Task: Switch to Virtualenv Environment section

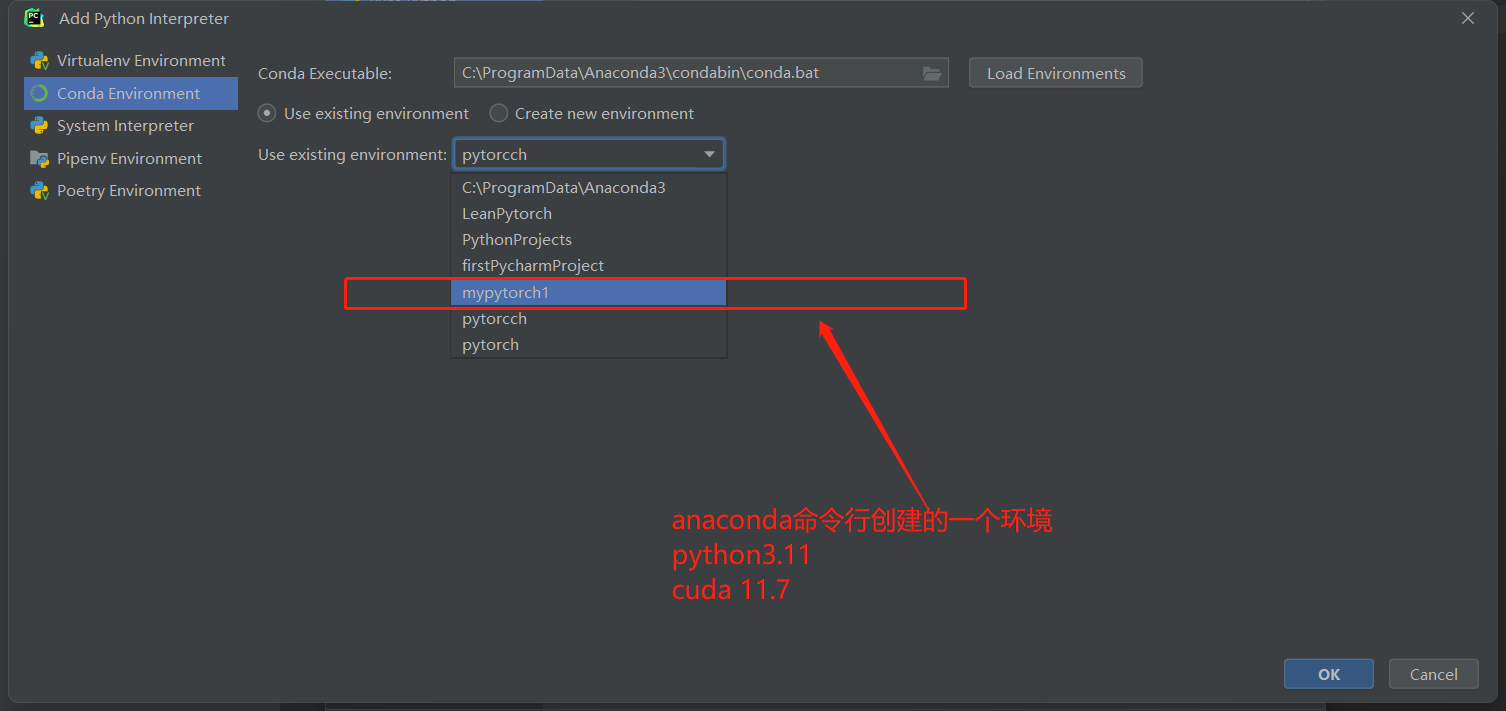Action: click(x=141, y=61)
